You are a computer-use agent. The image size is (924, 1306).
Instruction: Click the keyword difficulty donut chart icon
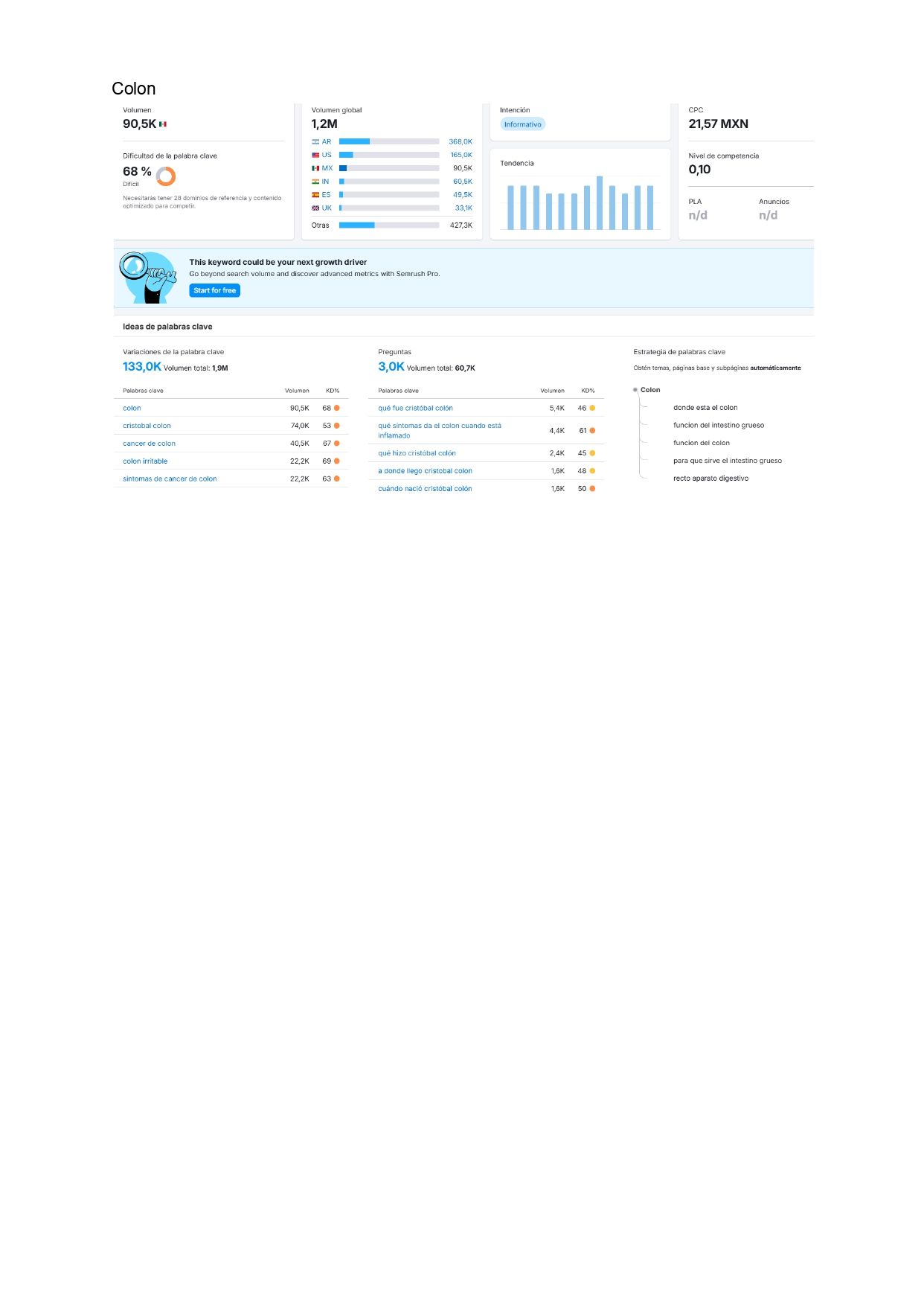coord(166,176)
